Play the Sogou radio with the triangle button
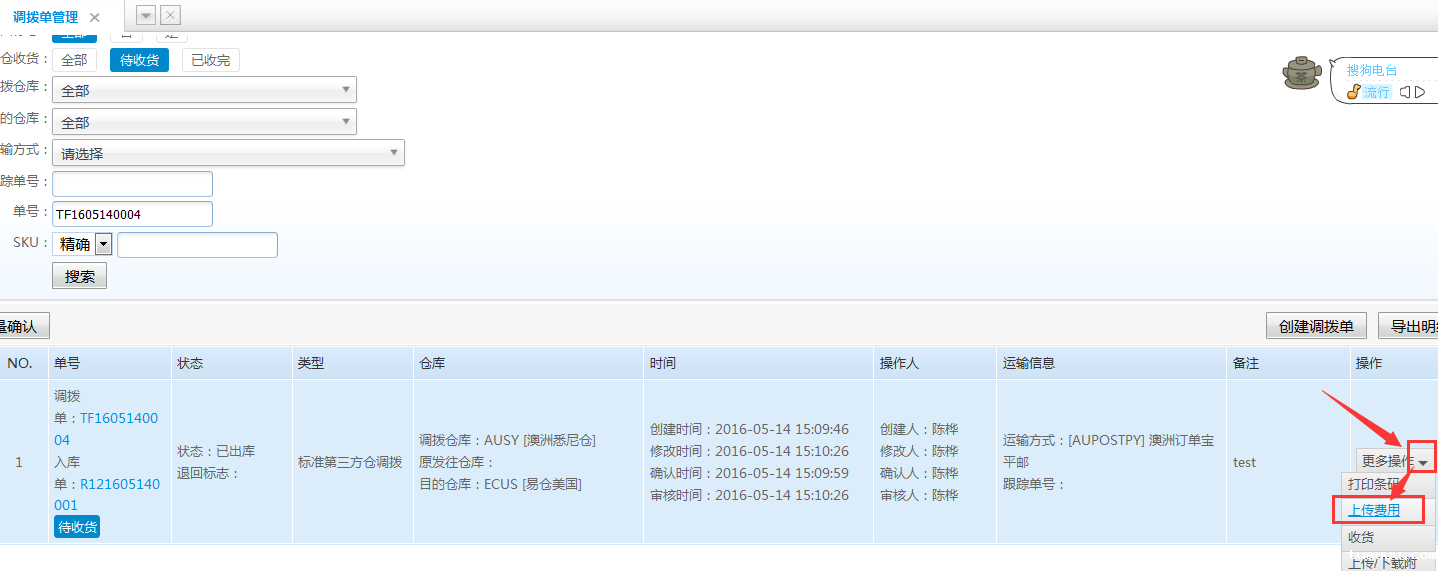The image size is (1438, 571). point(1420,92)
